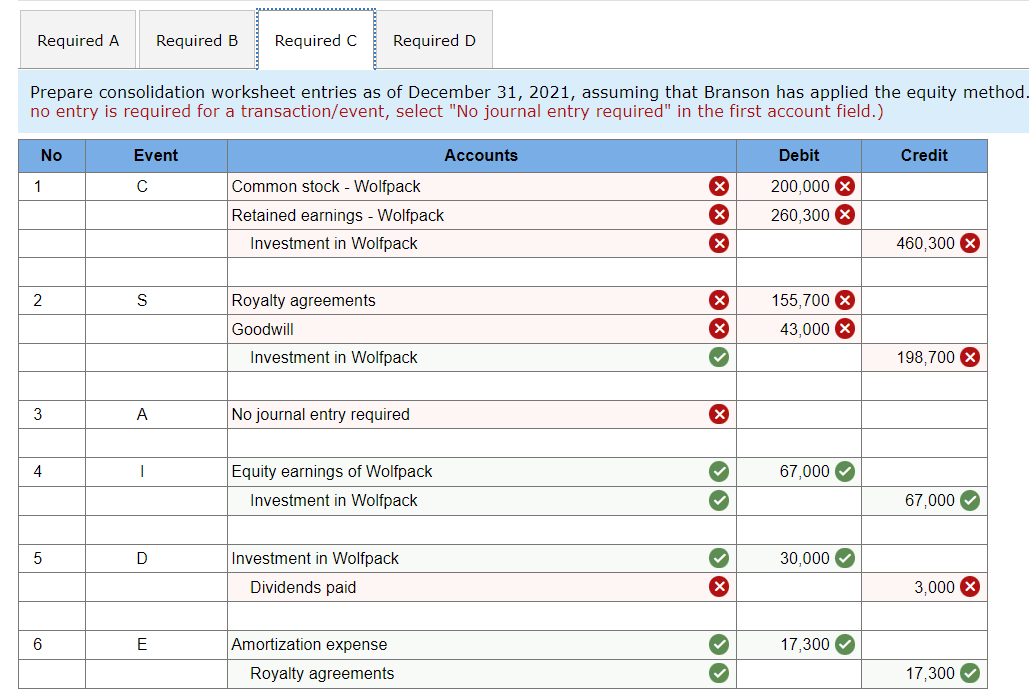
Task: Click the Dividends paid account field
Action: (x=482, y=587)
